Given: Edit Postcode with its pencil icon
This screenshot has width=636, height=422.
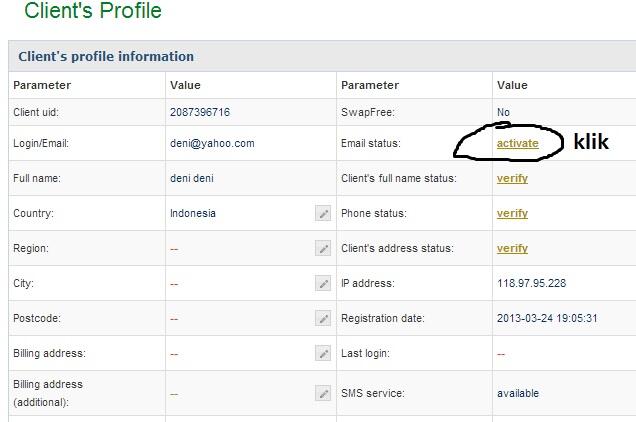Looking at the screenshot, I should click(323, 318).
